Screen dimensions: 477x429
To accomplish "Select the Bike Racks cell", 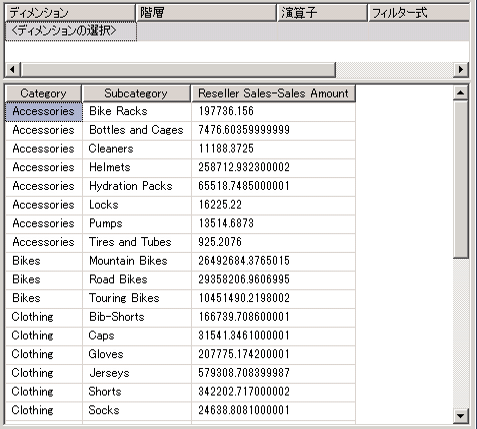I will (x=137, y=112).
